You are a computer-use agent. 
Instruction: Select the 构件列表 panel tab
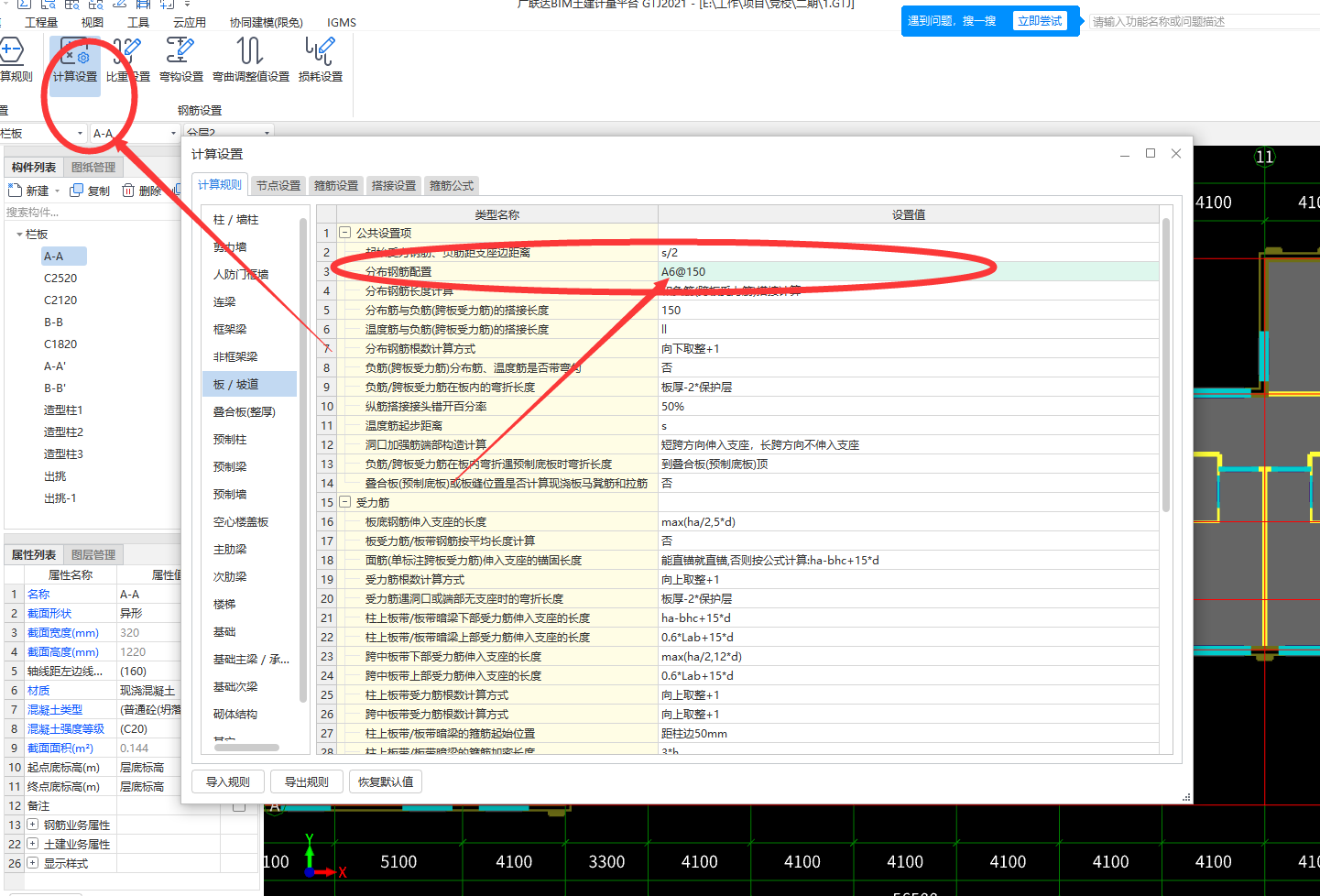pos(34,167)
